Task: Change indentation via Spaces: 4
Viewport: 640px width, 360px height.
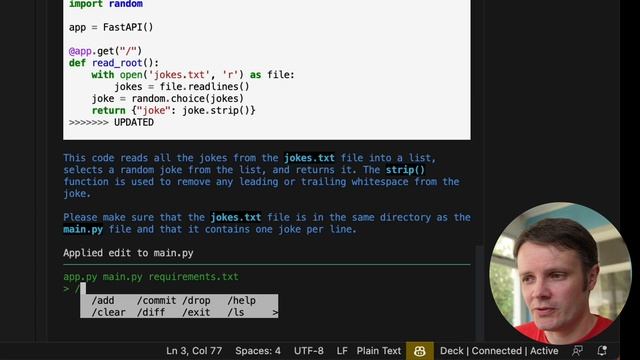Action: coord(258,351)
